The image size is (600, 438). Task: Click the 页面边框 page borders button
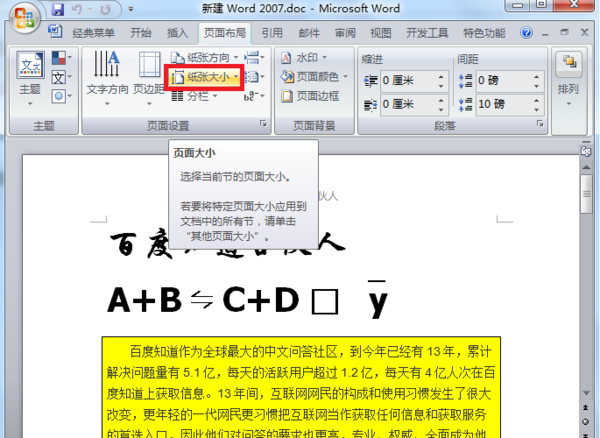point(310,96)
